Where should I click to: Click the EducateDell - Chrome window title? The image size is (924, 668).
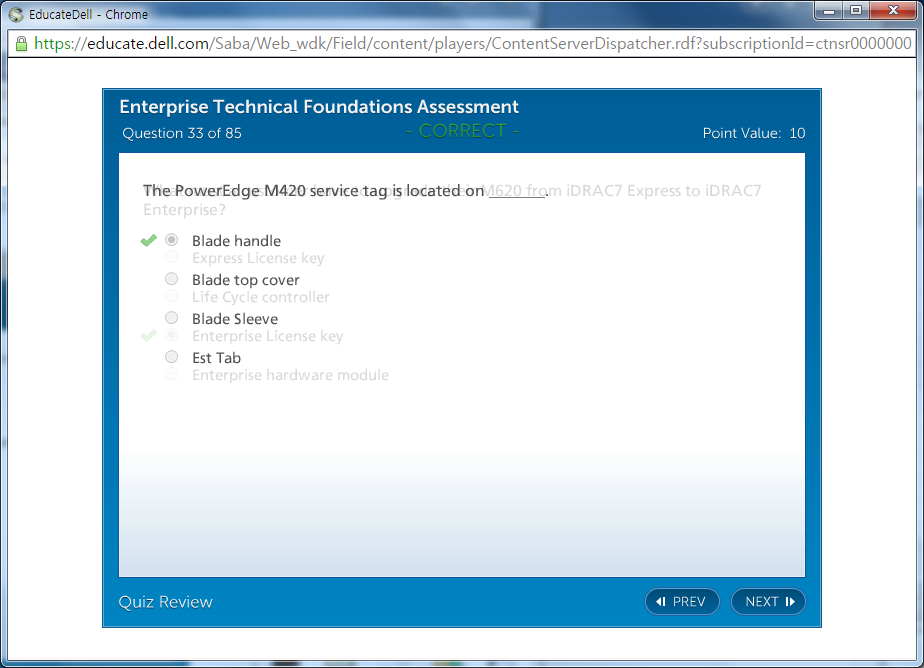click(88, 15)
